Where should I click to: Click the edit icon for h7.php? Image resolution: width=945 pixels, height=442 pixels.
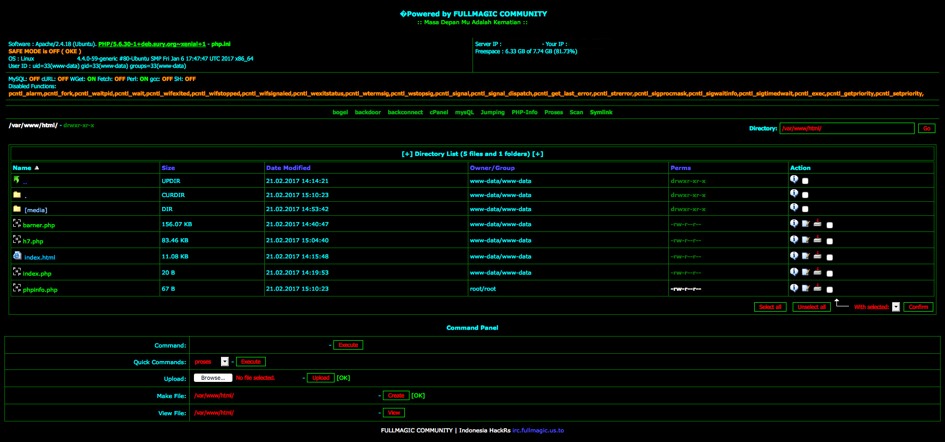(x=806, y=240)
